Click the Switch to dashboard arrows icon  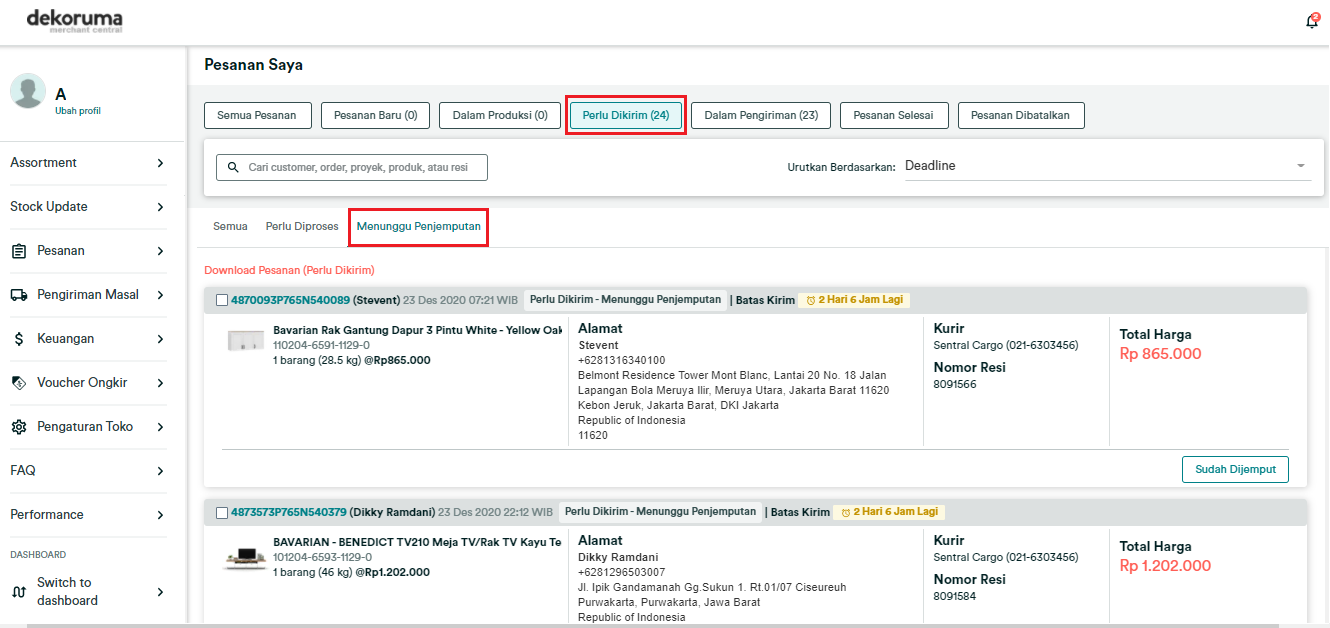tap(18, 592)
